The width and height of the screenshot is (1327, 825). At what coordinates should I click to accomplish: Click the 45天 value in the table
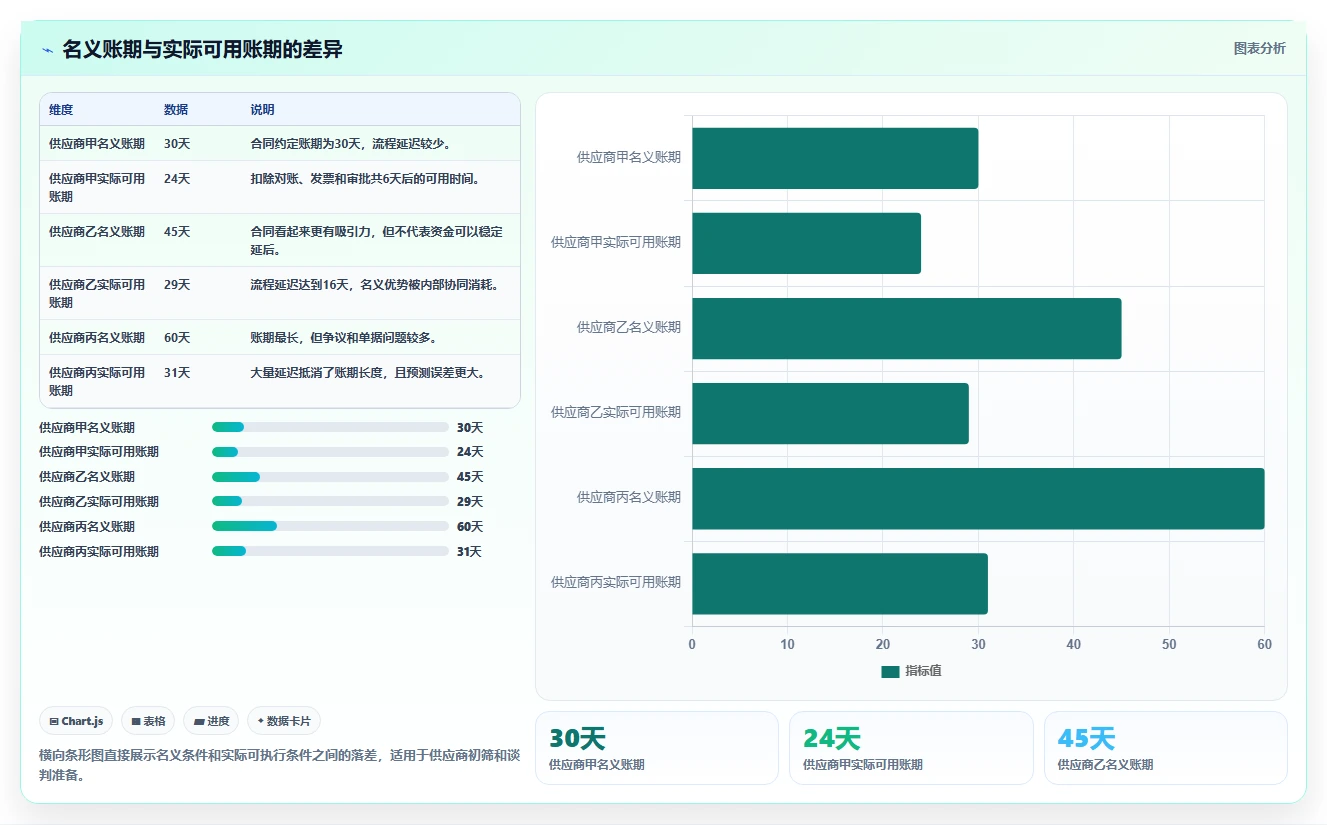(x=177, y=232)
